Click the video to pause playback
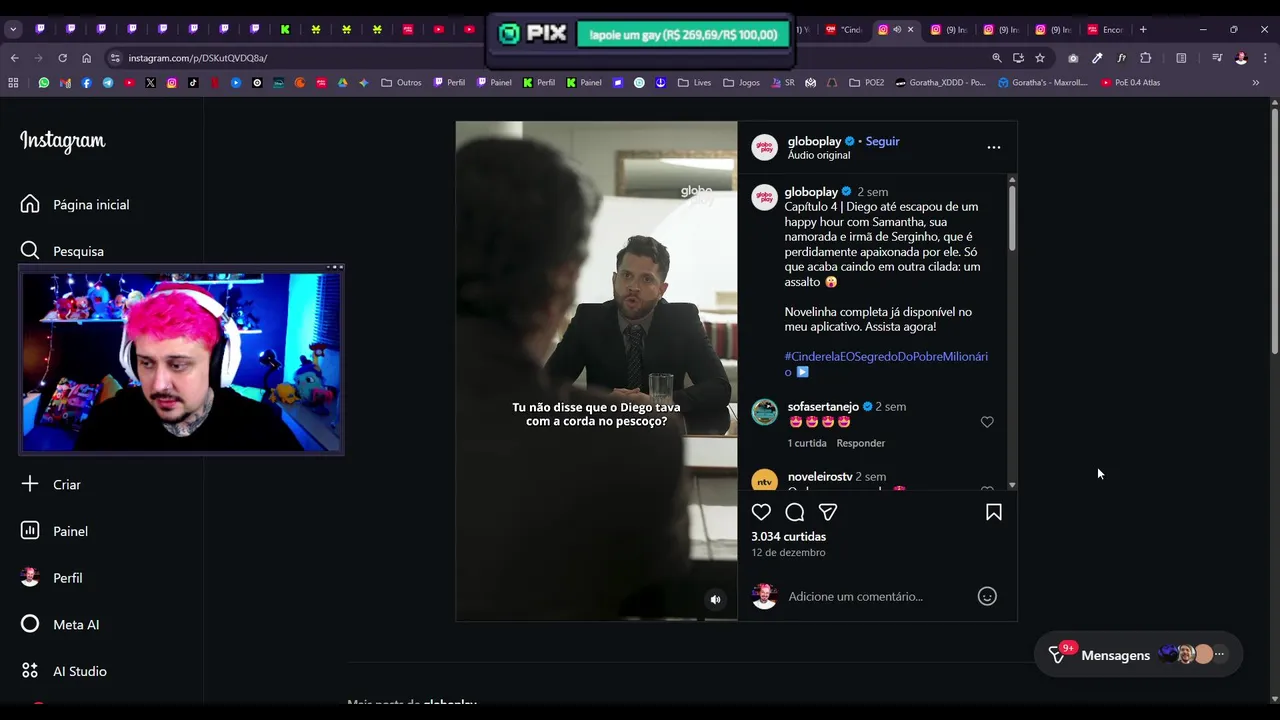The width and height of the screenshot is (1280, 720). point(596,371)
